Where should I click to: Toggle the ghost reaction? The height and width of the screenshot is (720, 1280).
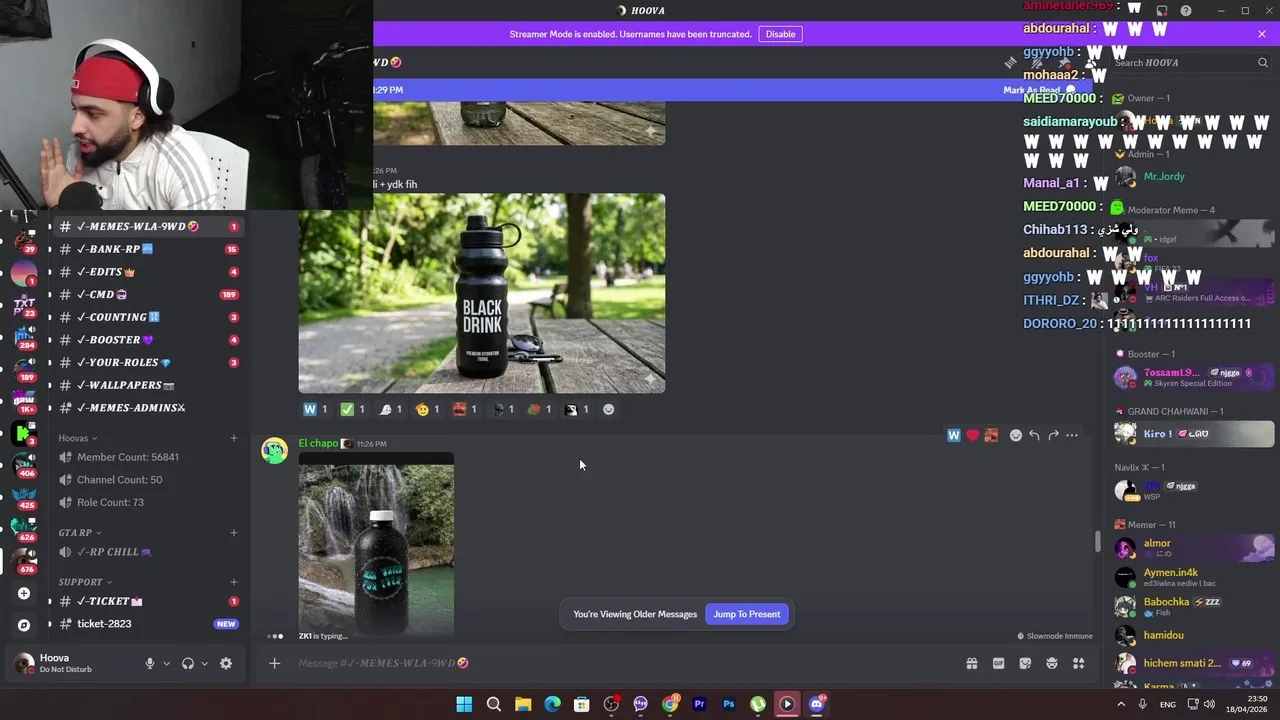[391, 409]
